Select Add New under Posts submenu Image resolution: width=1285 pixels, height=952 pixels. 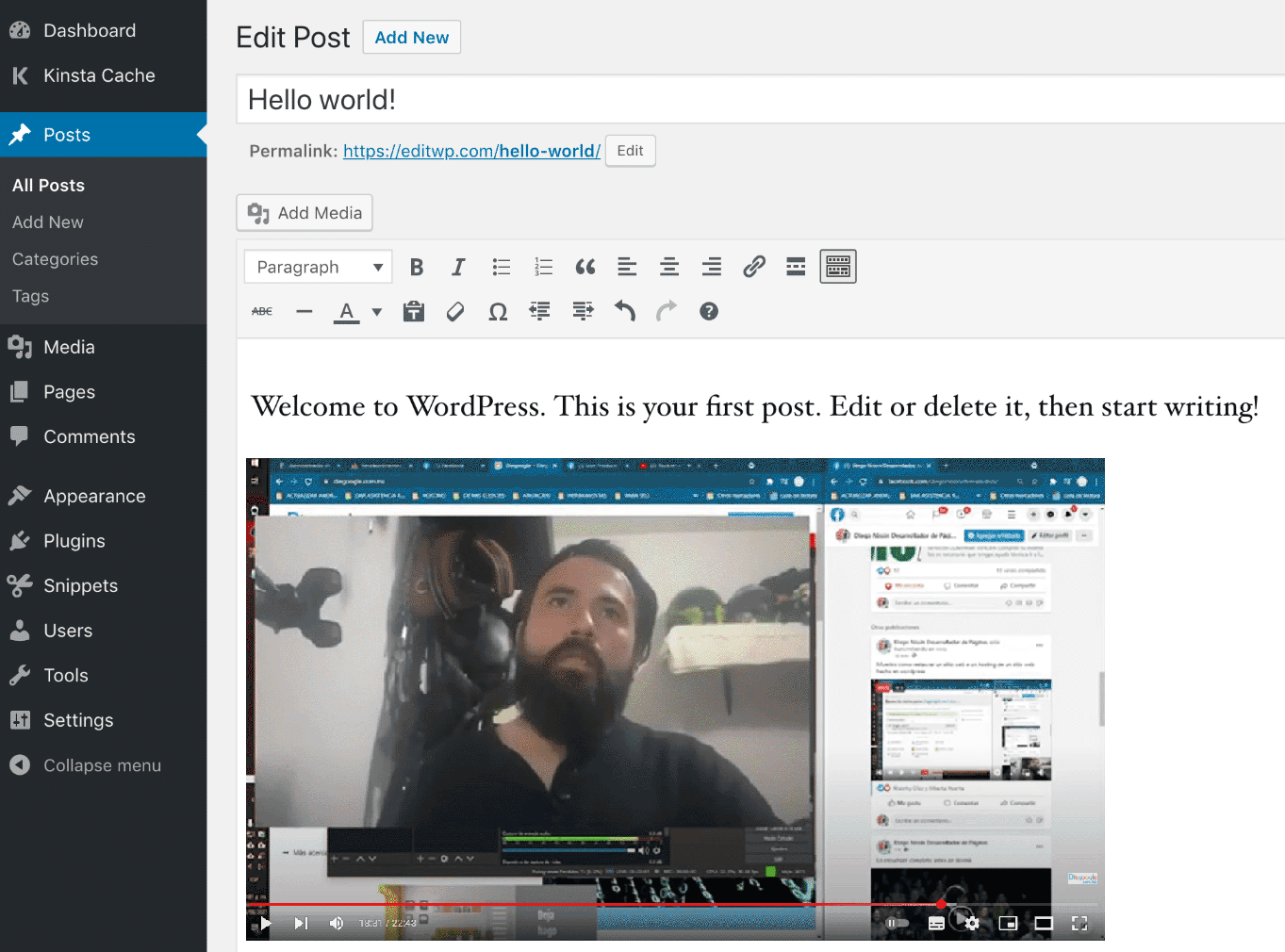pyautogui.click(x=48, y=222)
